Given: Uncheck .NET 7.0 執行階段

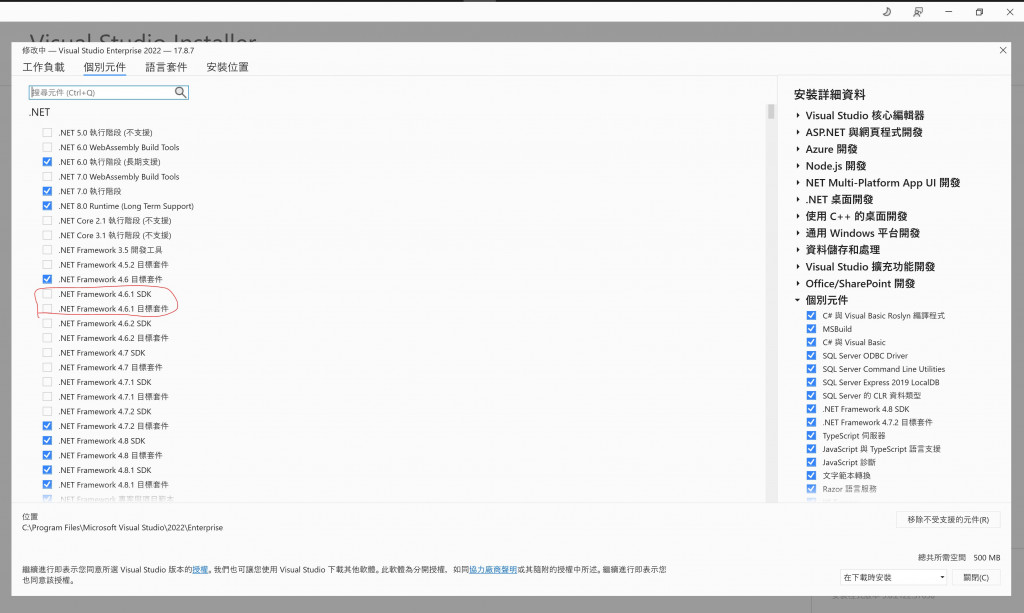Looking at the screenshot, I should (x=47, y=191).
